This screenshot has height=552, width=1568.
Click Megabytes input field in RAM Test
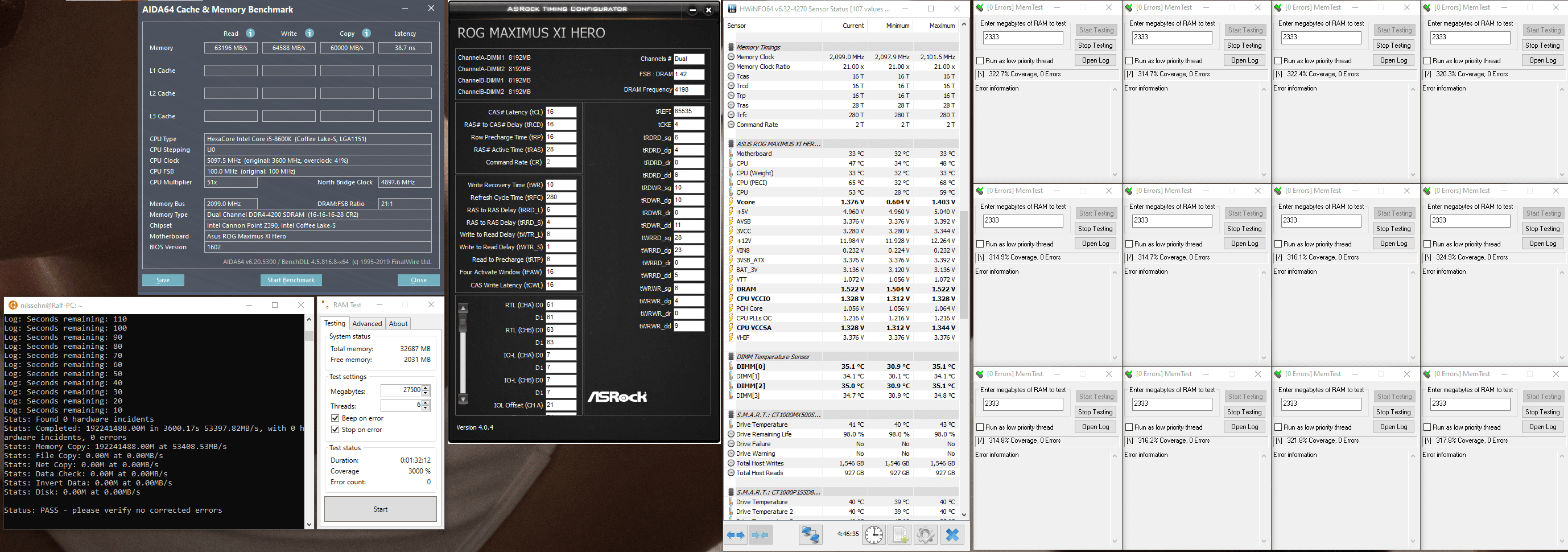(x=401, y=391)
